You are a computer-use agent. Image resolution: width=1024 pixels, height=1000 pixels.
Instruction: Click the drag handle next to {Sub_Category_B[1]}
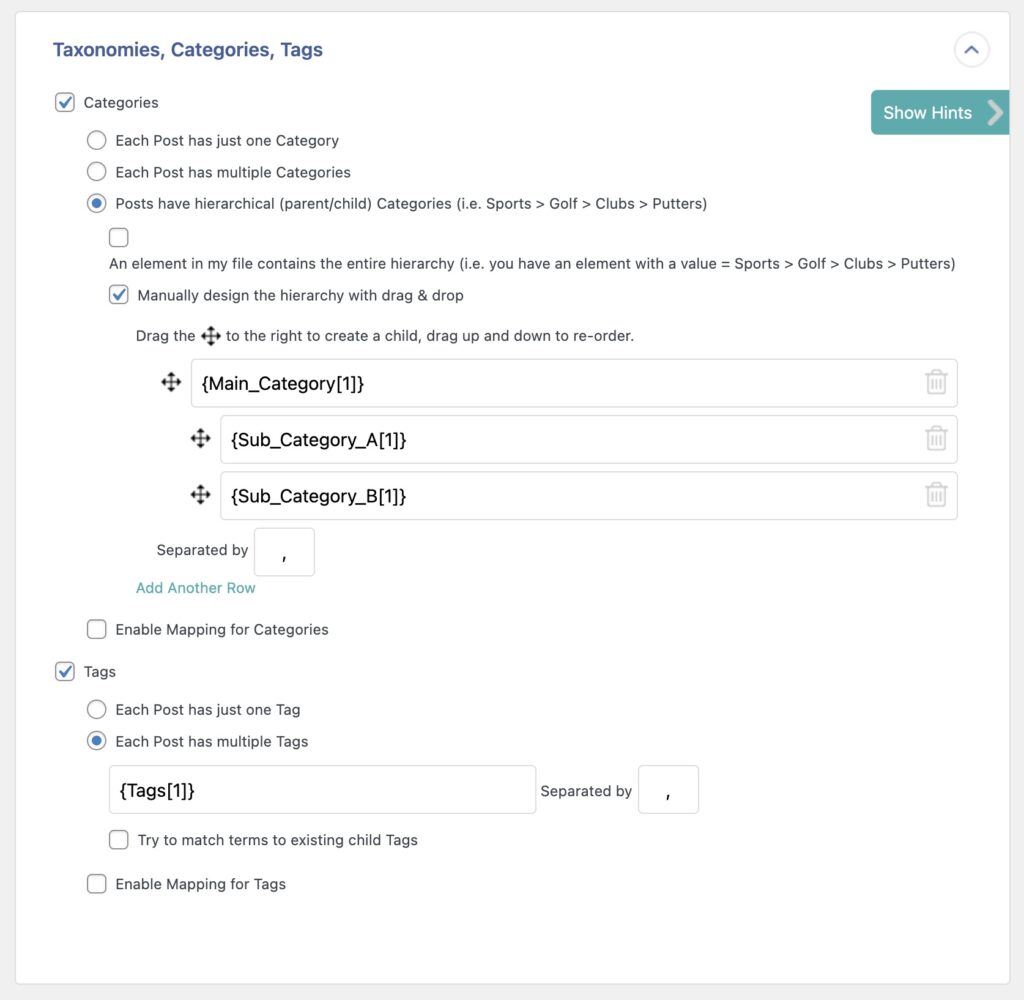pos(200,495)
